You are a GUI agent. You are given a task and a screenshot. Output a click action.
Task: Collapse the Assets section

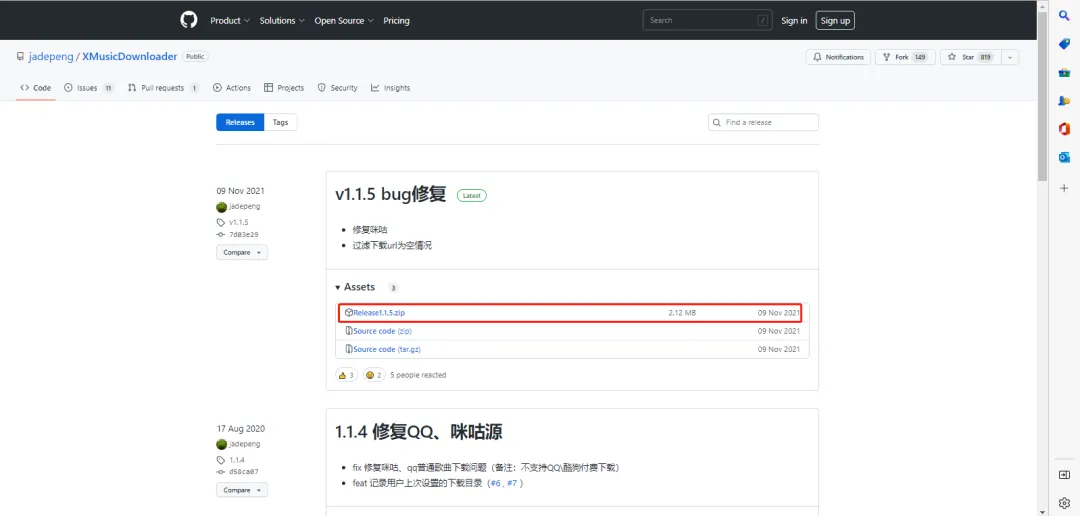(x=355, y=287)
